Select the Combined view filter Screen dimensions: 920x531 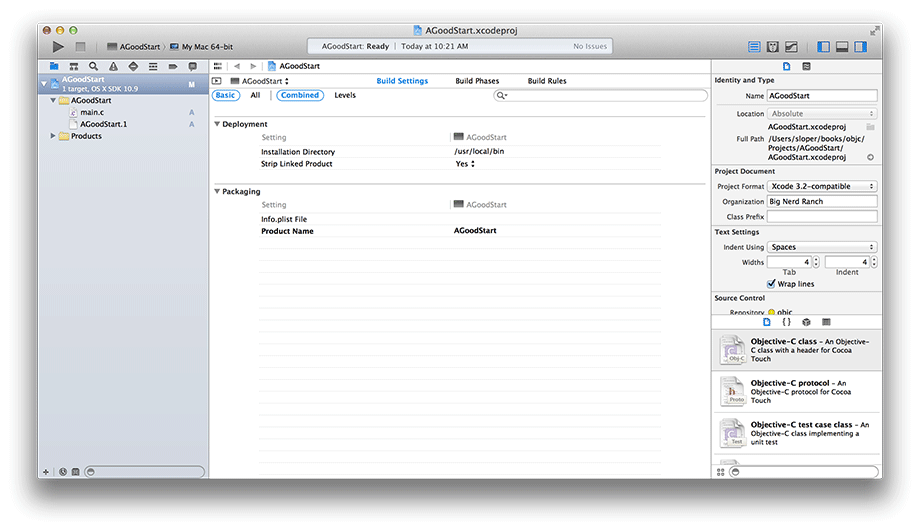pyautogui.click(x=300, y=95)
